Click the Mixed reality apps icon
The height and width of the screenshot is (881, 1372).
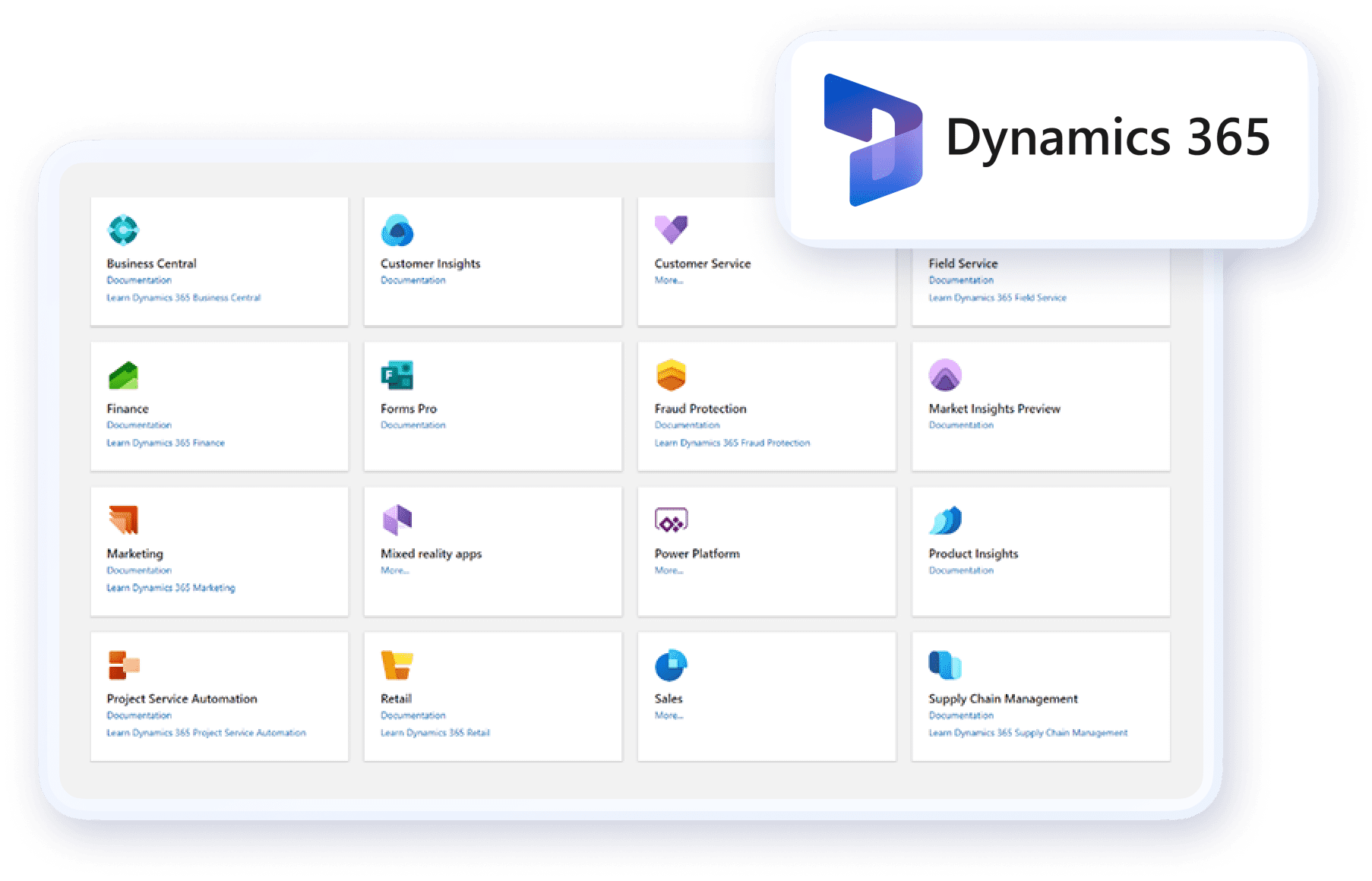click(397, 519)
